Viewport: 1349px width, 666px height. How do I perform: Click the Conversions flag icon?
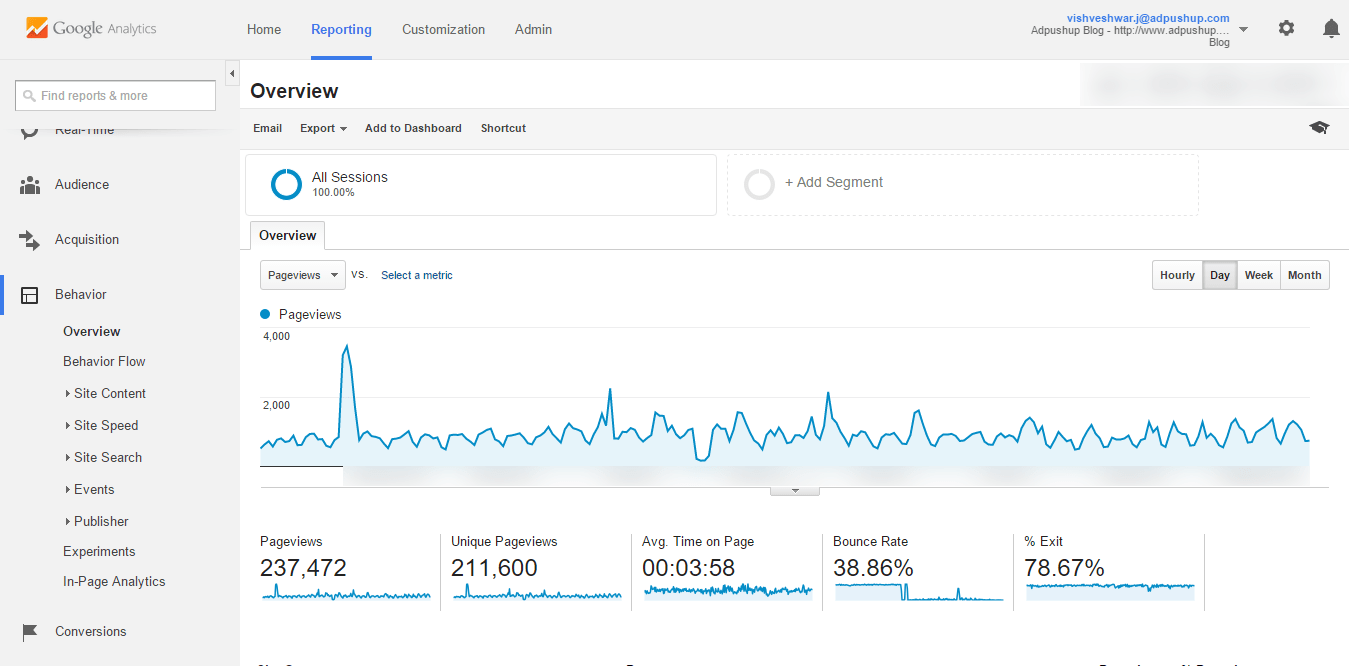(x=30, y=632)
